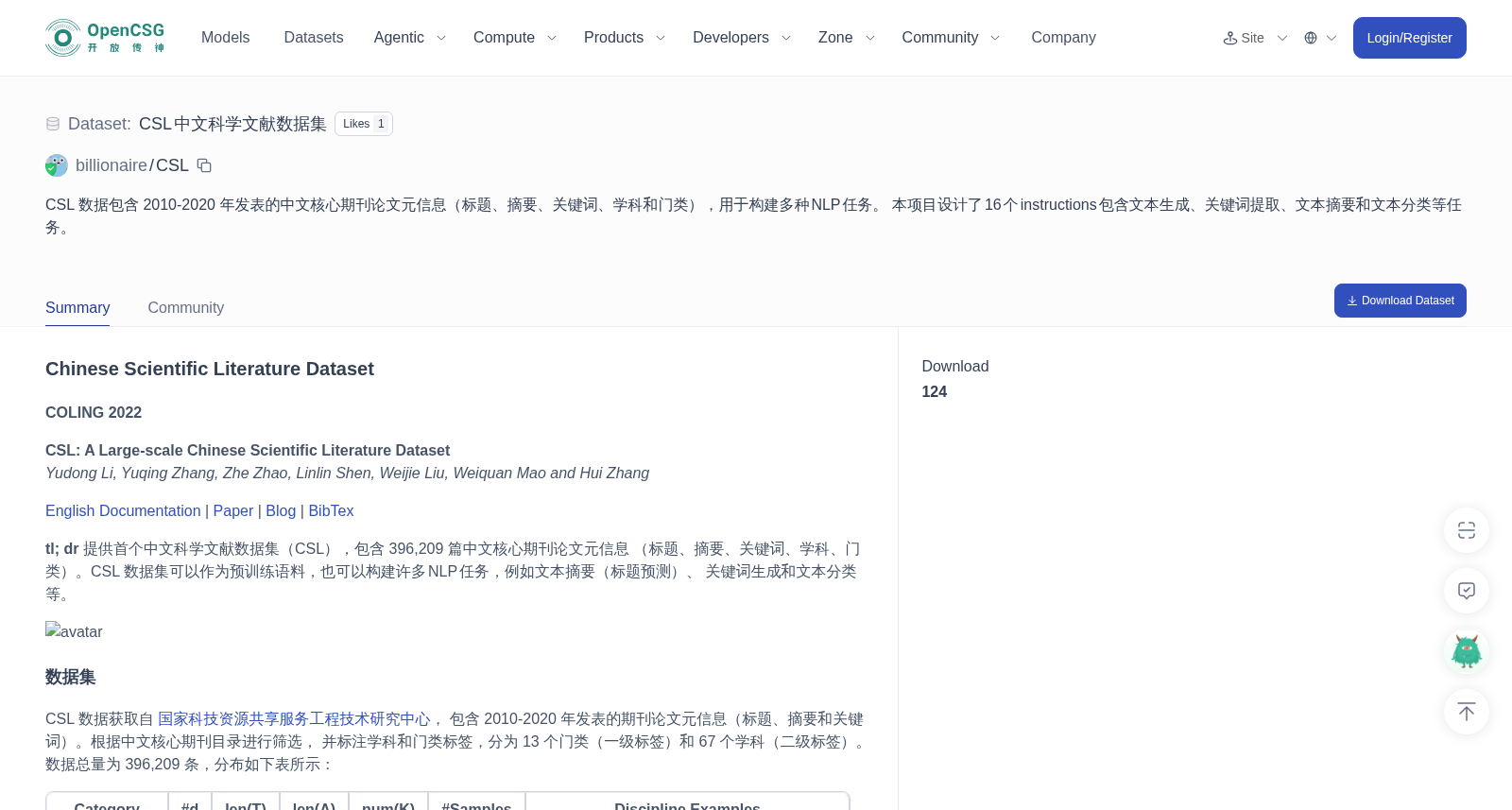This screenshot has height=810, width=1512.
Task: Expand the Compute menu chevron
Action: 552,38
